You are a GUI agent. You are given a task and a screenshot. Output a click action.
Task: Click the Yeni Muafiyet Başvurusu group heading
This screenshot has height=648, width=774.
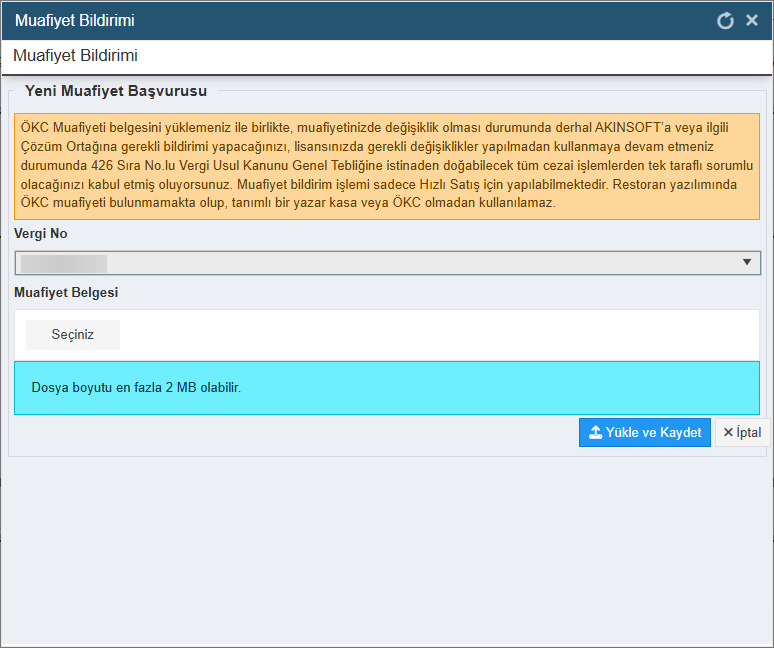pyautogui.click(x=116, y=91)
